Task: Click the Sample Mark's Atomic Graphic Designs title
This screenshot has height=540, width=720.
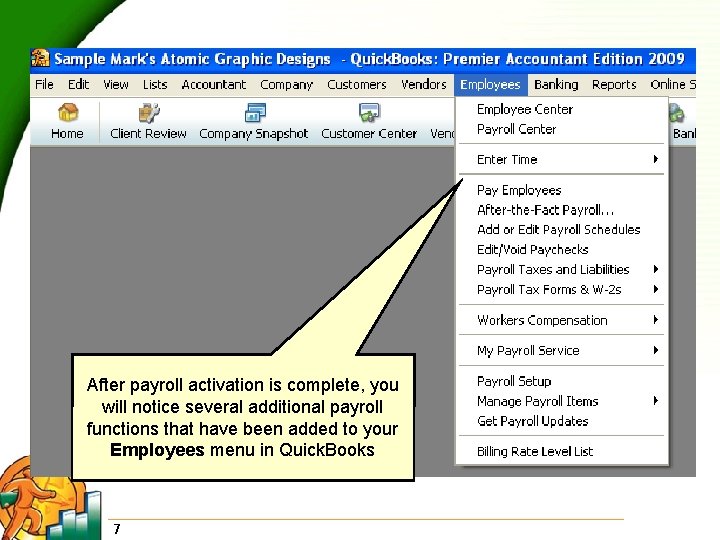Action: click(192, 59)
